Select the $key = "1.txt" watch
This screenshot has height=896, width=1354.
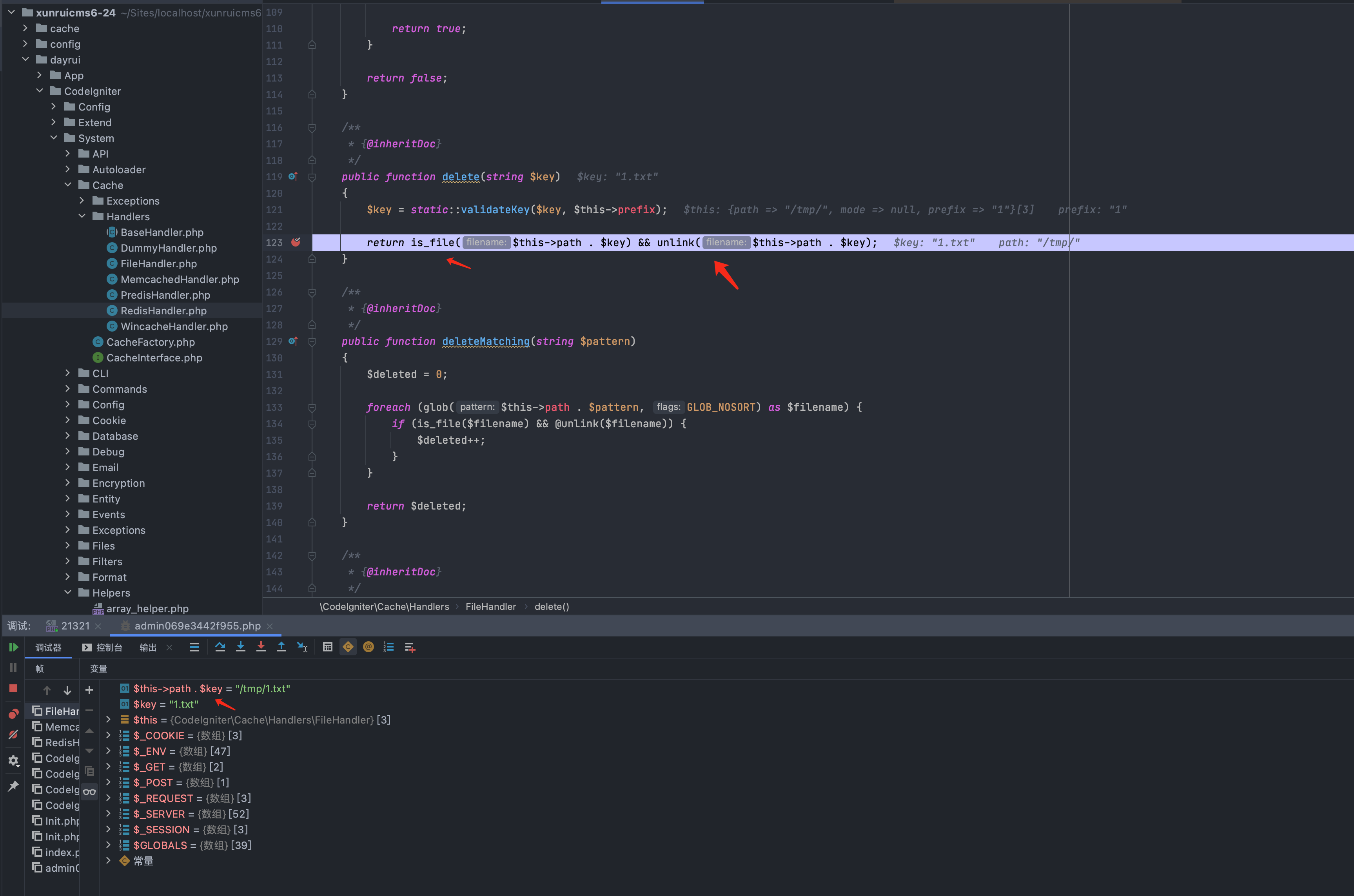pos(166,705)
